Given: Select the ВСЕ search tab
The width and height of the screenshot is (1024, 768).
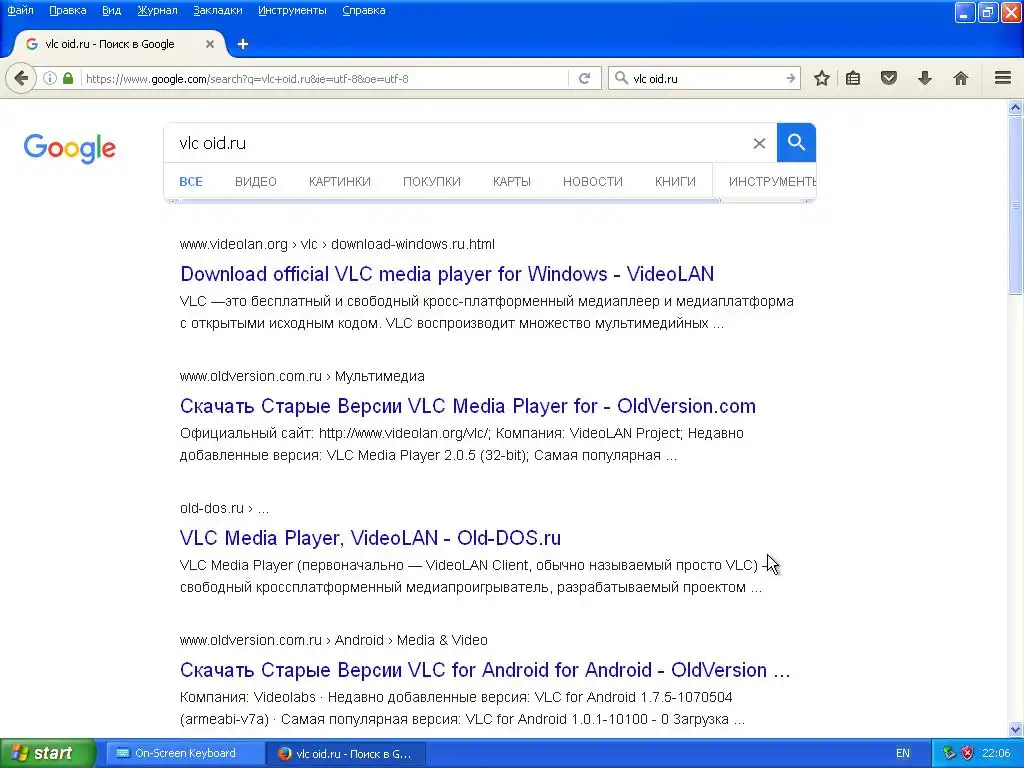Looking at the screenshot, I should tap(191, 182).
